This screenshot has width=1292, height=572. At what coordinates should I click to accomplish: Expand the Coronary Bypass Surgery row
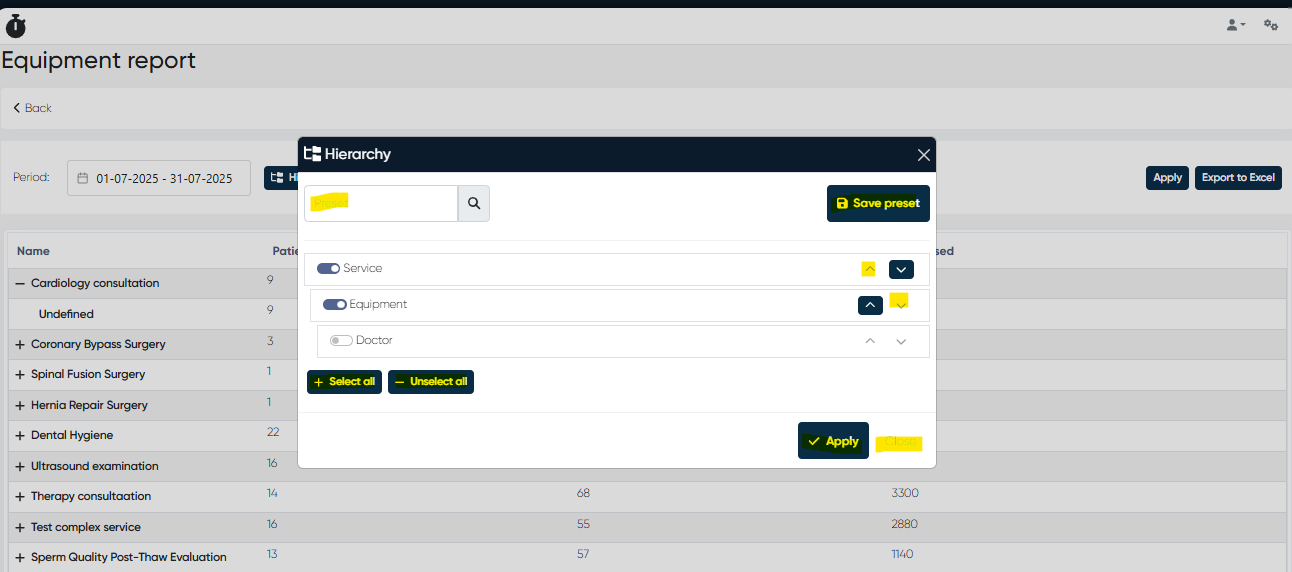pyautogui.click(x=19, y=344)
